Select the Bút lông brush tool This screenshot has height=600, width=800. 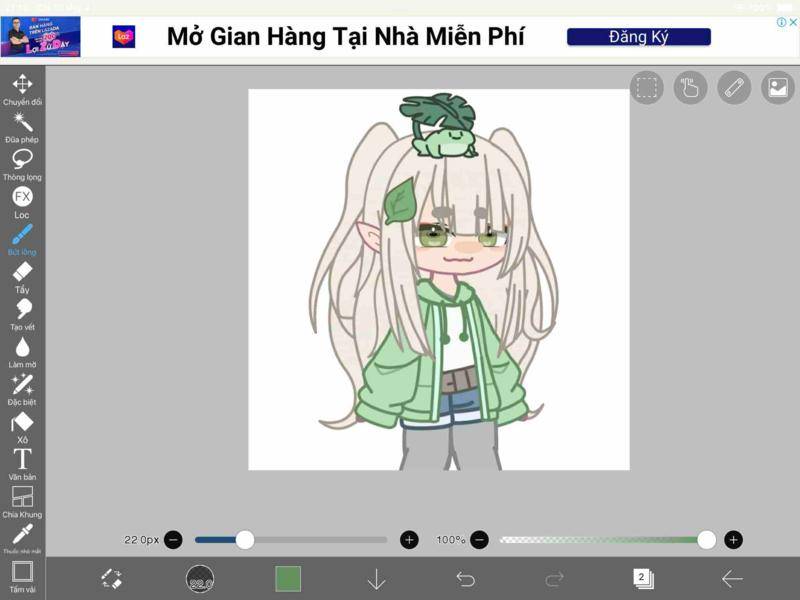(x=22, y=240)
